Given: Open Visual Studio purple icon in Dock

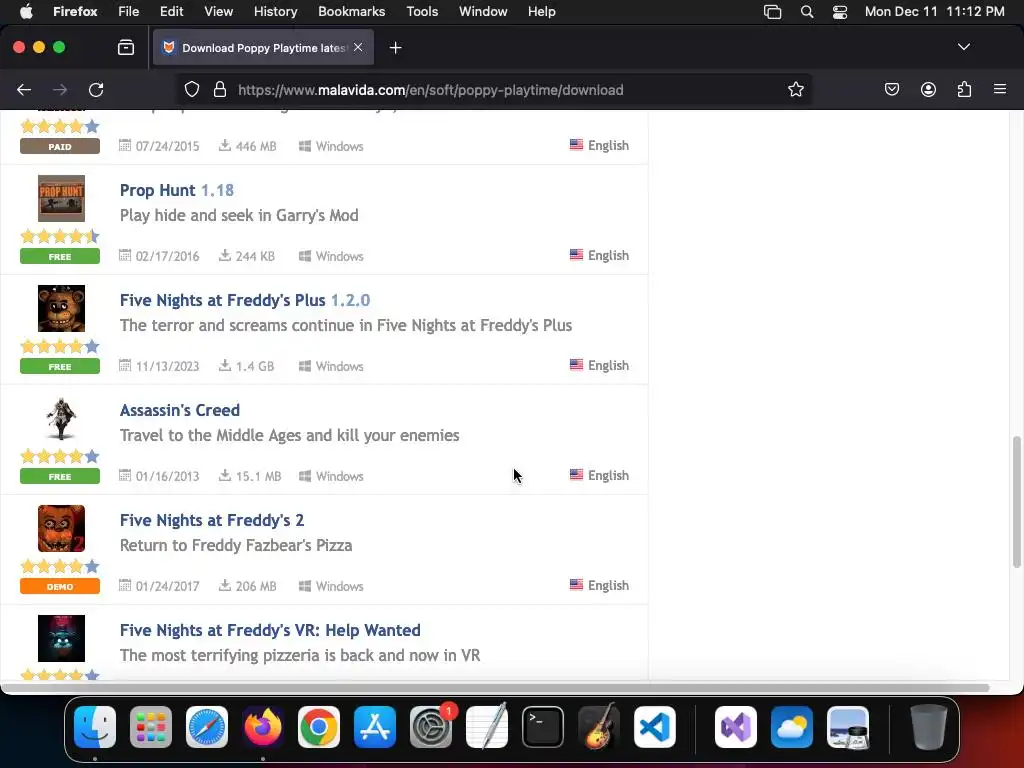Looking at the screenshot, I should (x=736, y=727).
